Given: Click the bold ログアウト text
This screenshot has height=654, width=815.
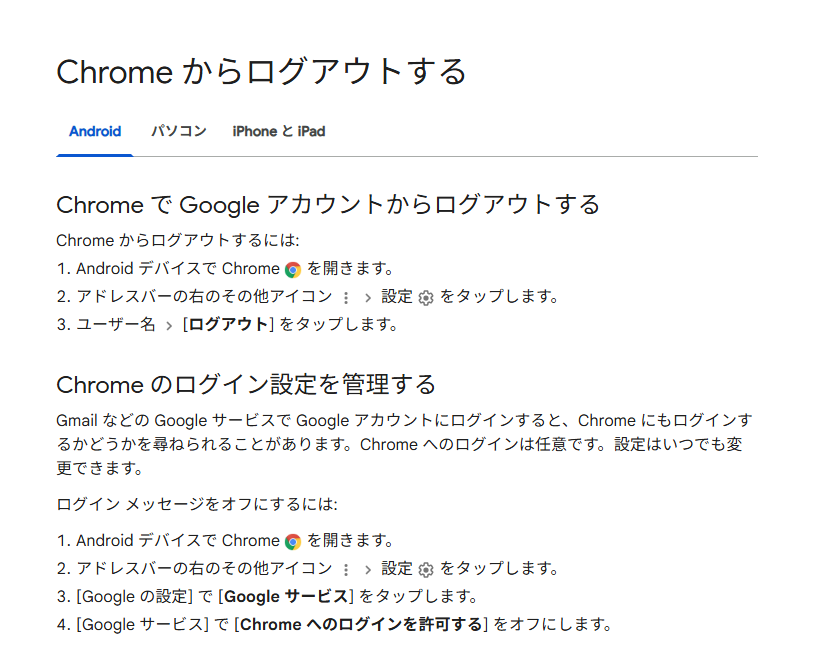Looking at the screenshot, I should (229, 324).
